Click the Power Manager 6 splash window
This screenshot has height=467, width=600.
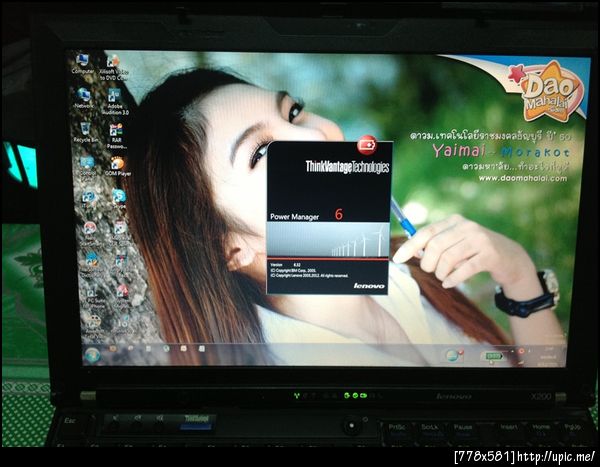pos(328,217)
